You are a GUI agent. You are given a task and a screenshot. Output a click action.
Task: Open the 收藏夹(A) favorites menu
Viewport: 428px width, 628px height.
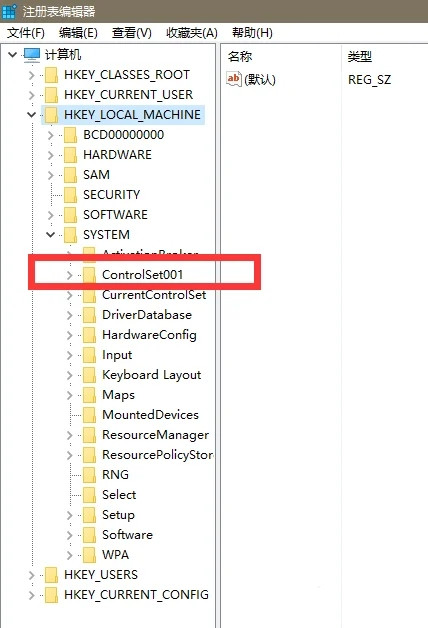[x=192, y=33]
